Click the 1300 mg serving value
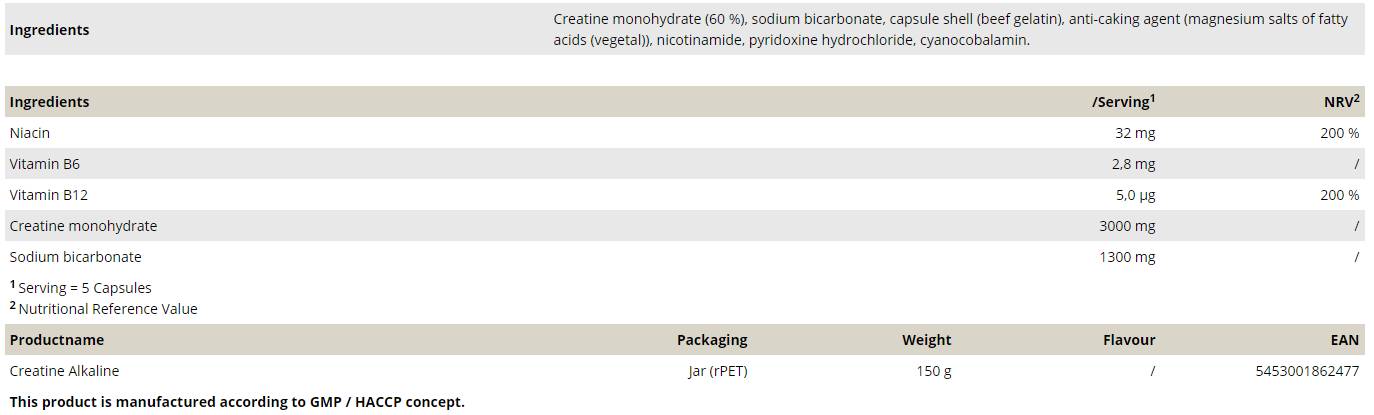1374x415 pixels. click(x=1126, y=257)
